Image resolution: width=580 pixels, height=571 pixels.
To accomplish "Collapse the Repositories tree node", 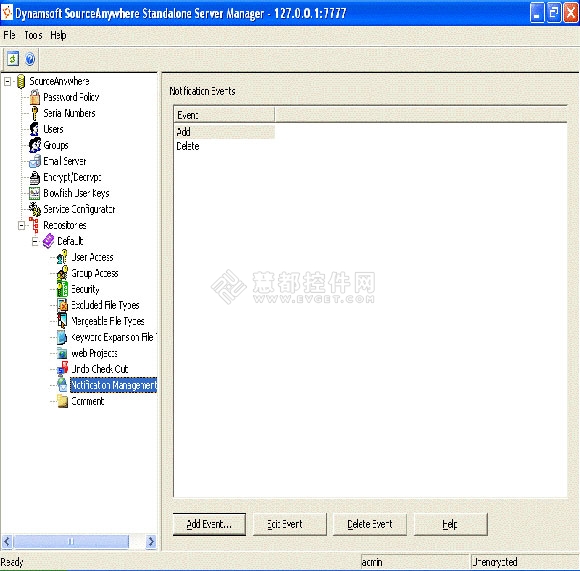I will tap(21, 225).
